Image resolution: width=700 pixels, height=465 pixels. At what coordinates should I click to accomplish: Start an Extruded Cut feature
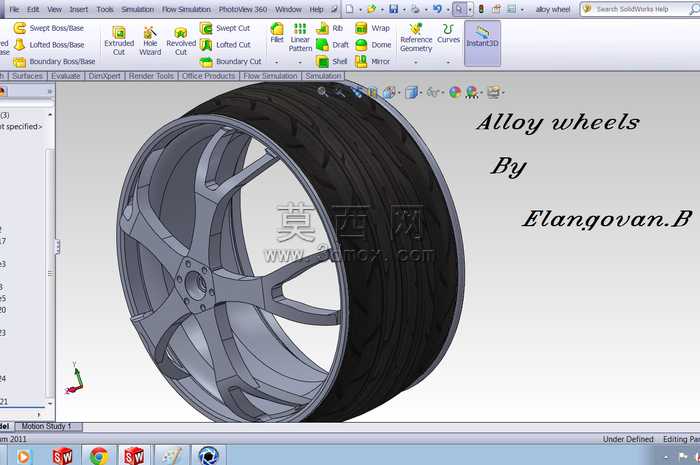(x=119, y=41)
